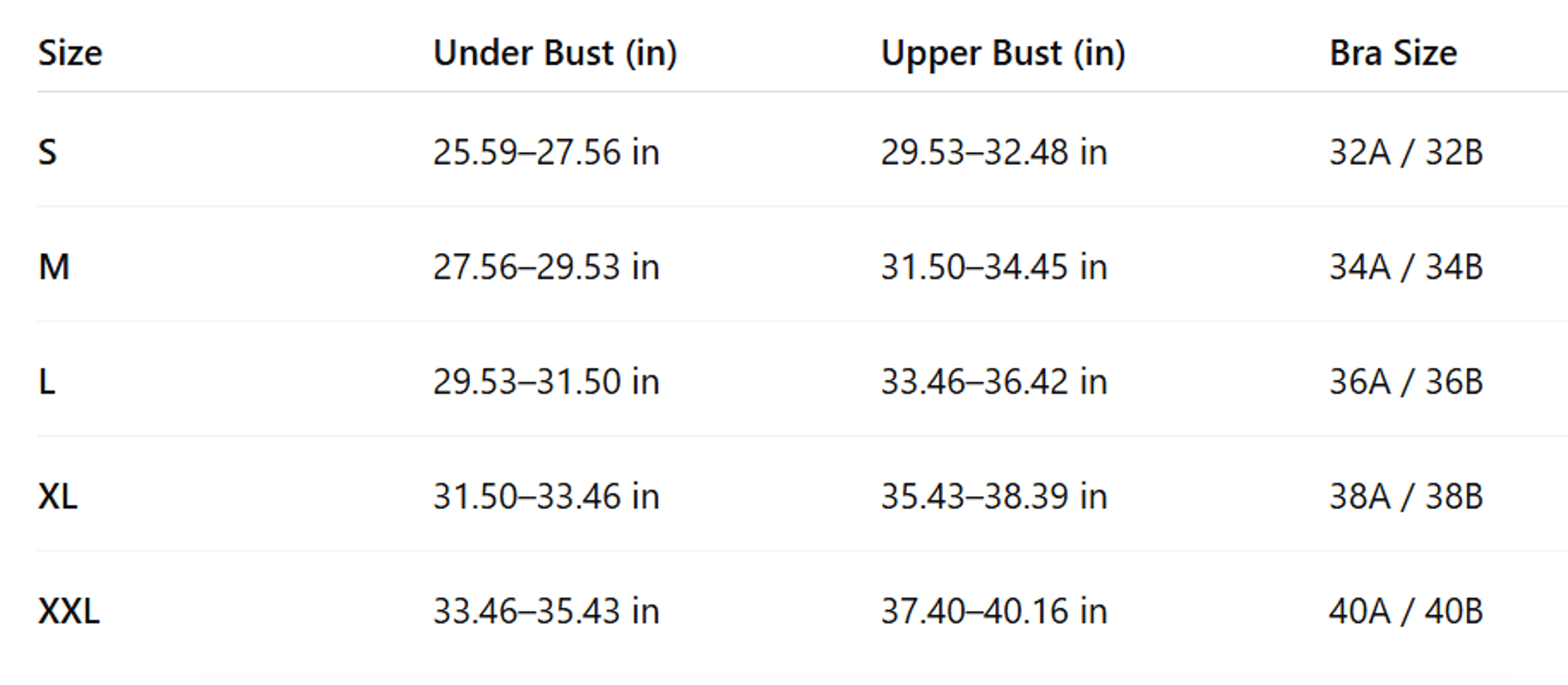Select the XXL size row label
This screenshot has width=1568, height=685.
69,611
